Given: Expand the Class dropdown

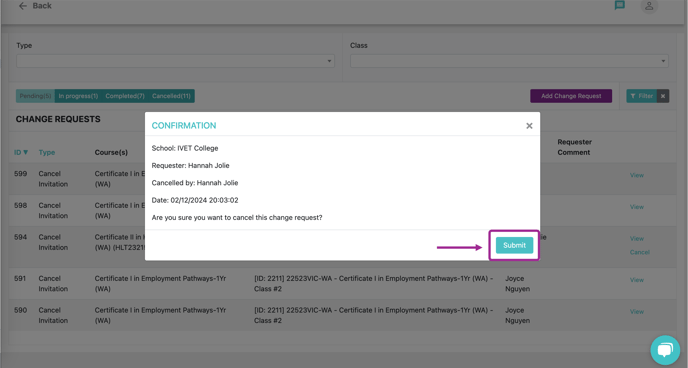Looking at the screenshot, I should pyautogui.click(x=509, y=61).
